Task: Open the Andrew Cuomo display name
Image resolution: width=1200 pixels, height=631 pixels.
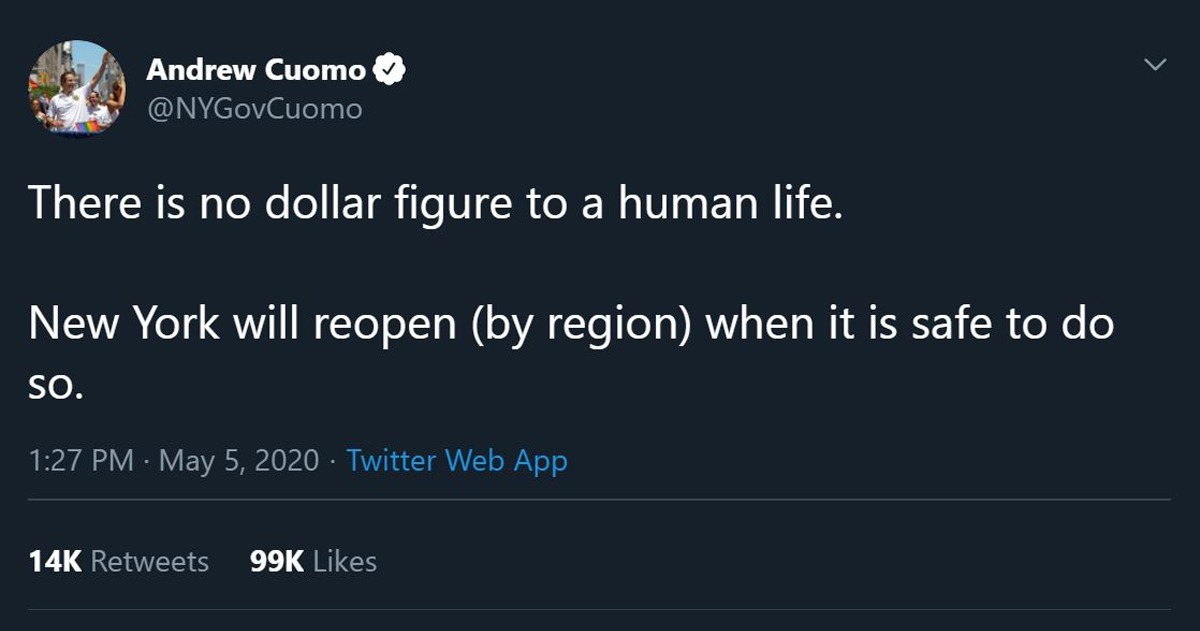Action: coord(256,70)
